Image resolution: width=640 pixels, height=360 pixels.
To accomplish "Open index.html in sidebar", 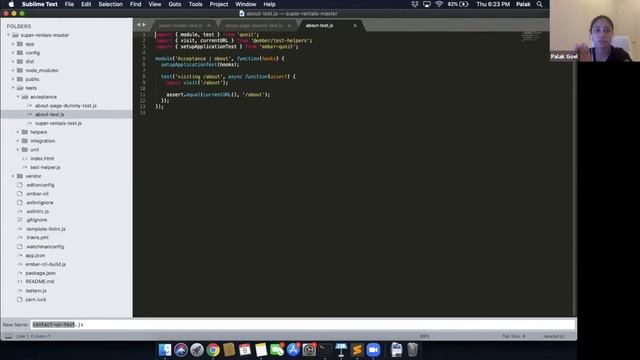I will click(42, 158).
